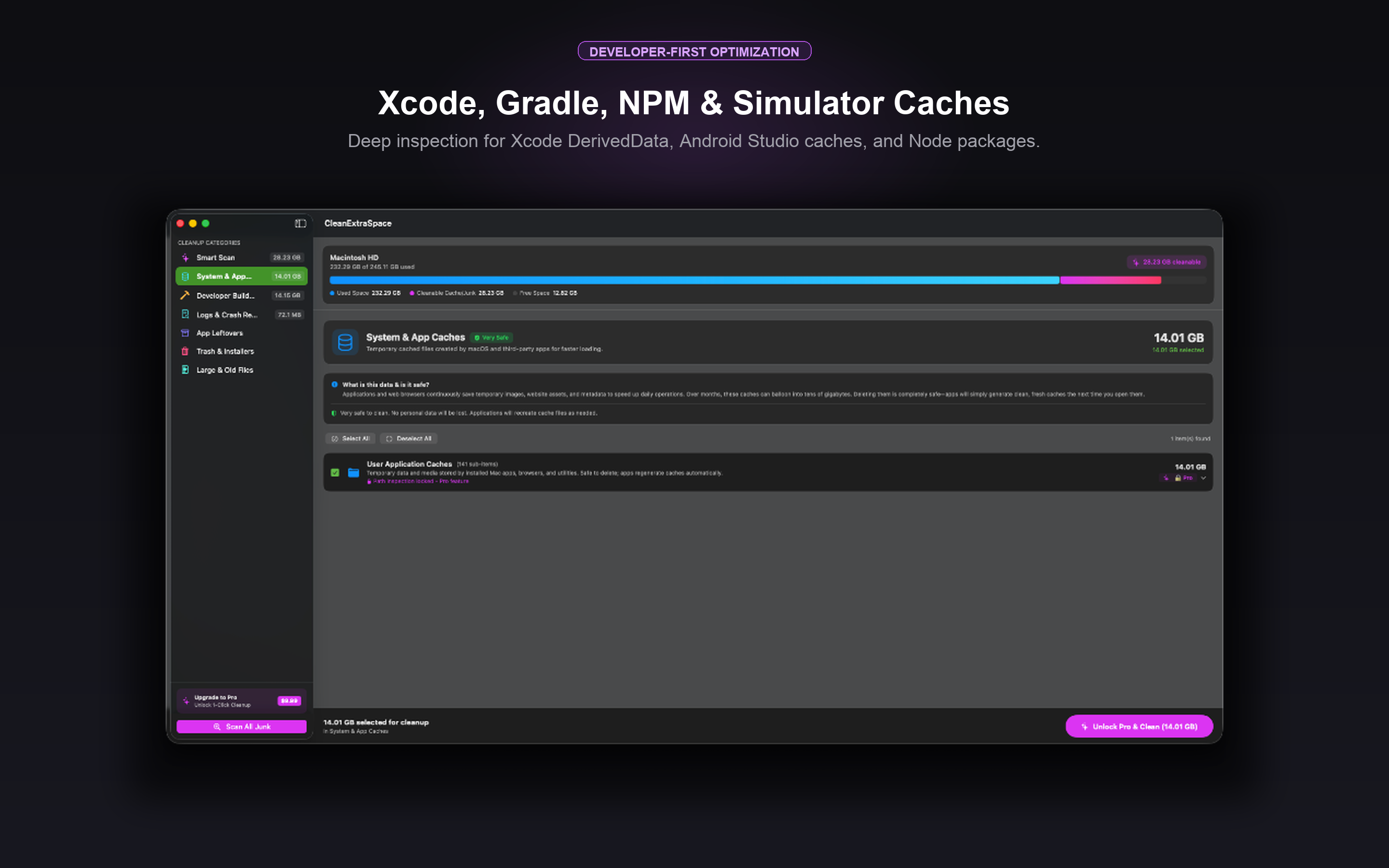Click the 'Macintosh HD' label

click(354, 258)
